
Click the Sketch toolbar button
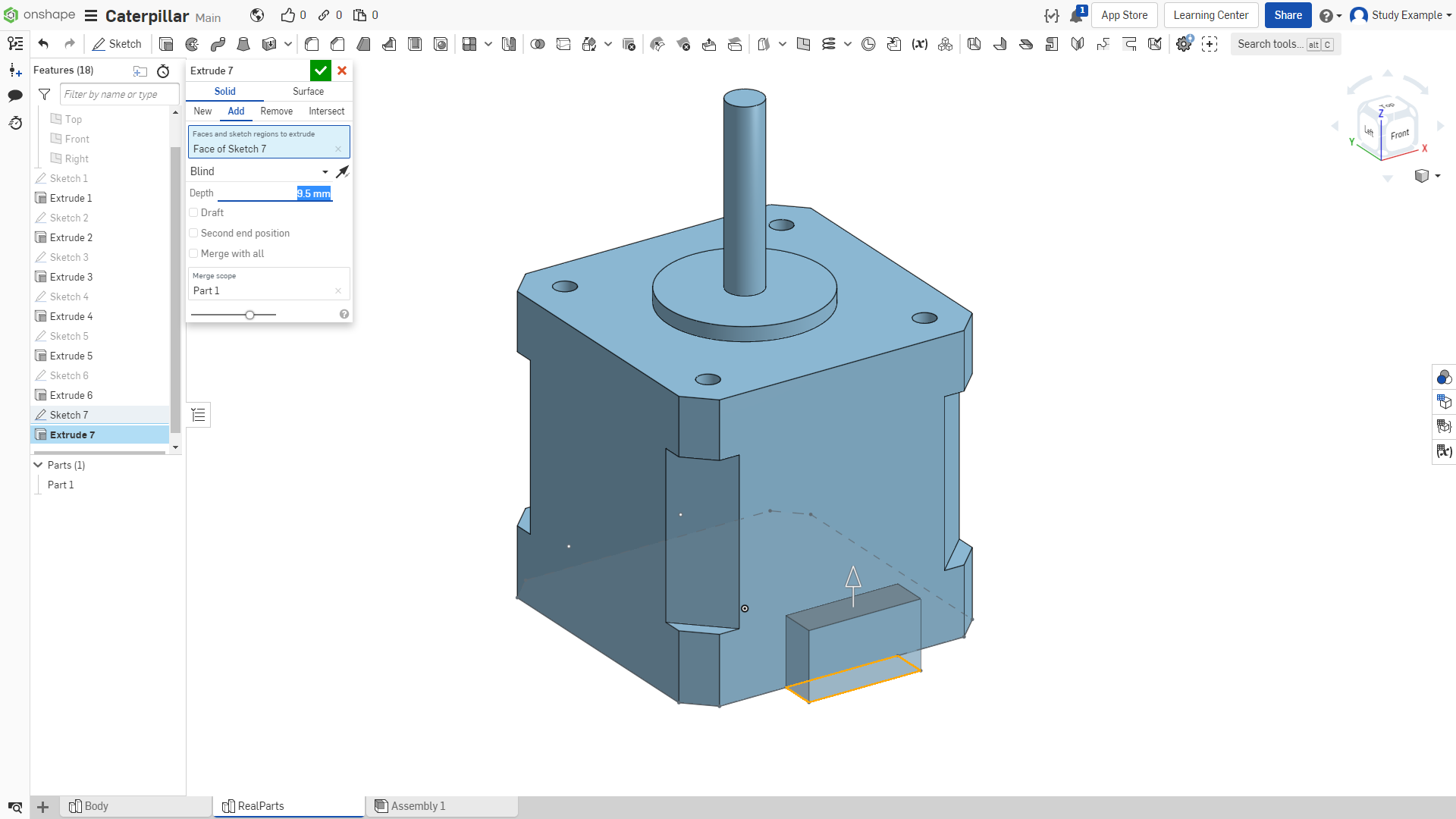point(117,44)
